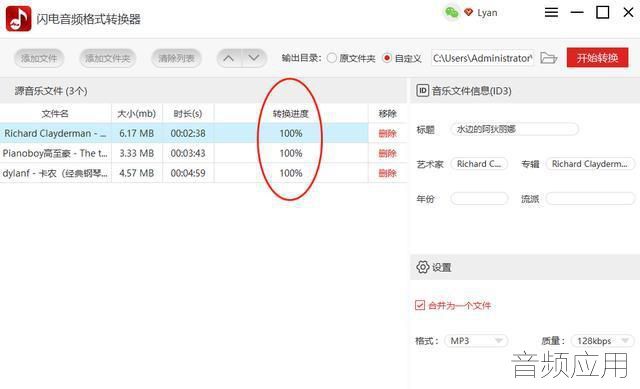Screen dimensions: 640x389
Task: Click the 音乐文件信息(ID3) panel title
Action: [x=472, y=91]
